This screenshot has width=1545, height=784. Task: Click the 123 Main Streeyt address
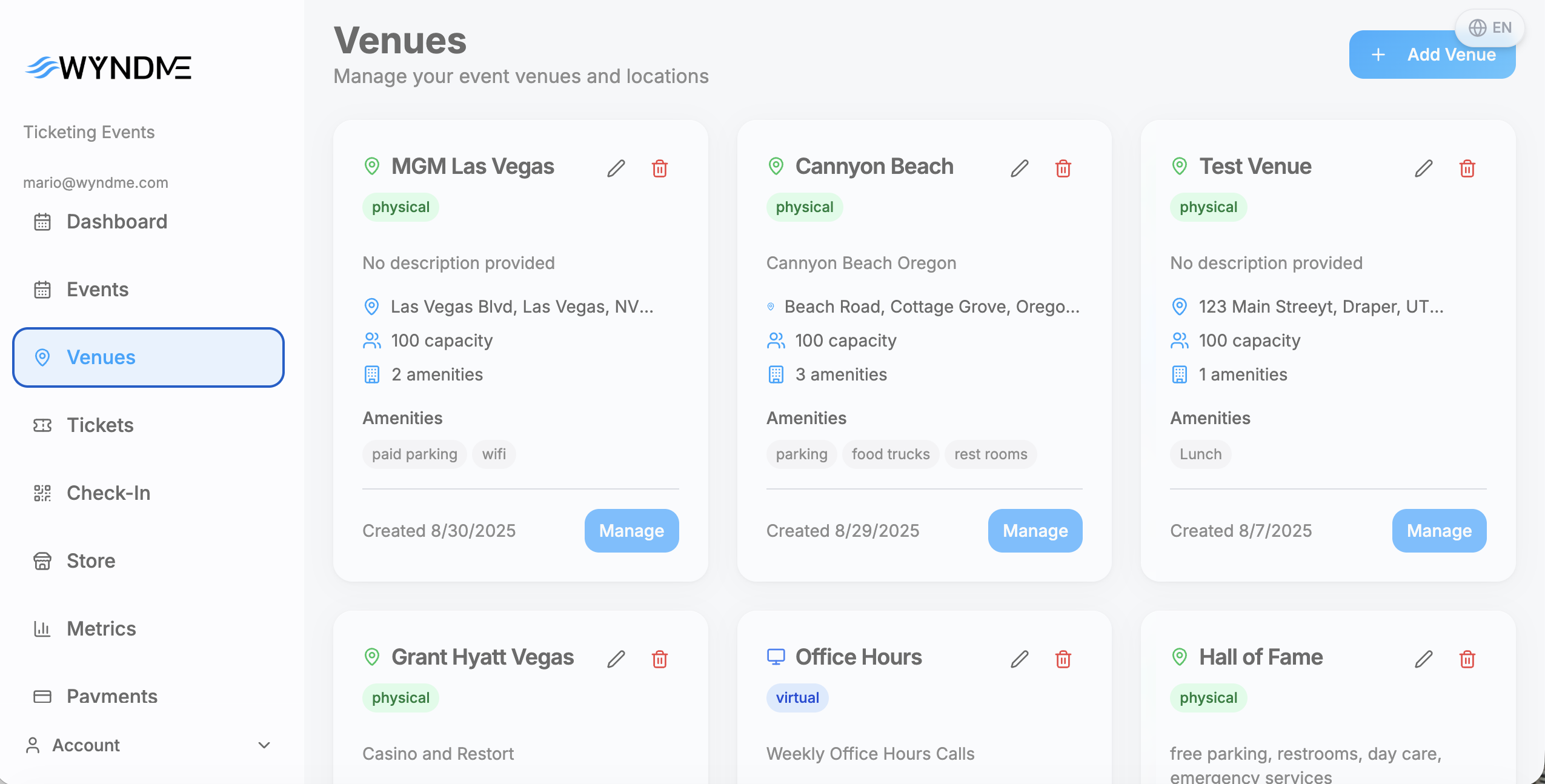pos(1321,307)
